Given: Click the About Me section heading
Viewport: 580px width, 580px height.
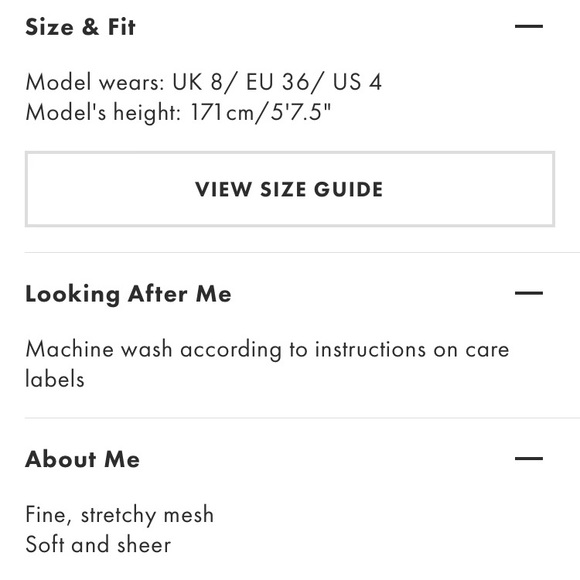Looking at the screenshot, I should (82, 459).
